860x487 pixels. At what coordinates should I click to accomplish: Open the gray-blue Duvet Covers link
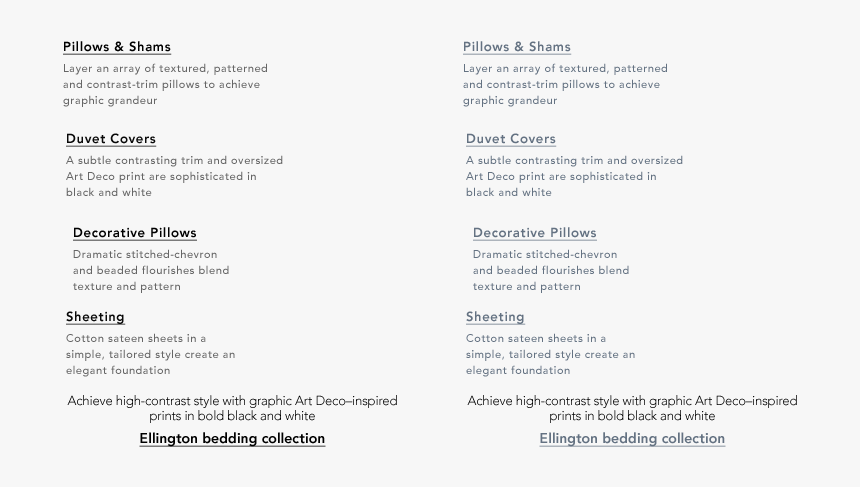(511, 139)
